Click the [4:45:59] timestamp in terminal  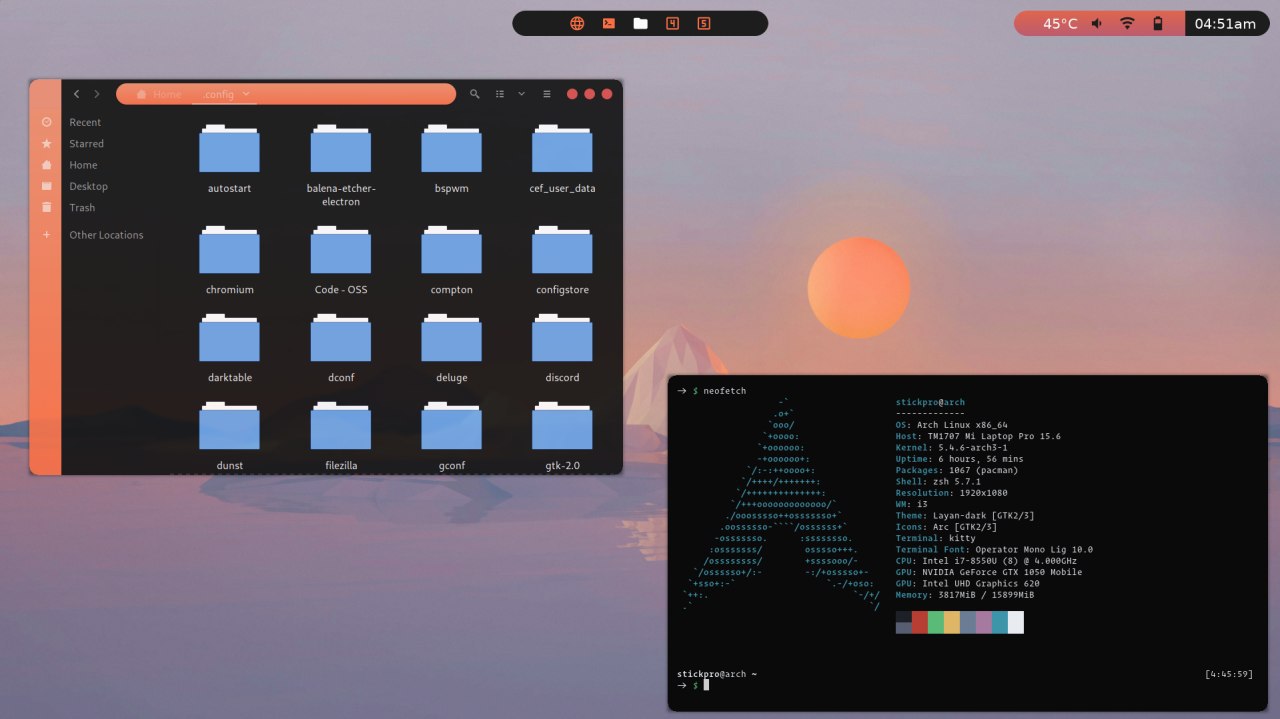click(1230, 674)
